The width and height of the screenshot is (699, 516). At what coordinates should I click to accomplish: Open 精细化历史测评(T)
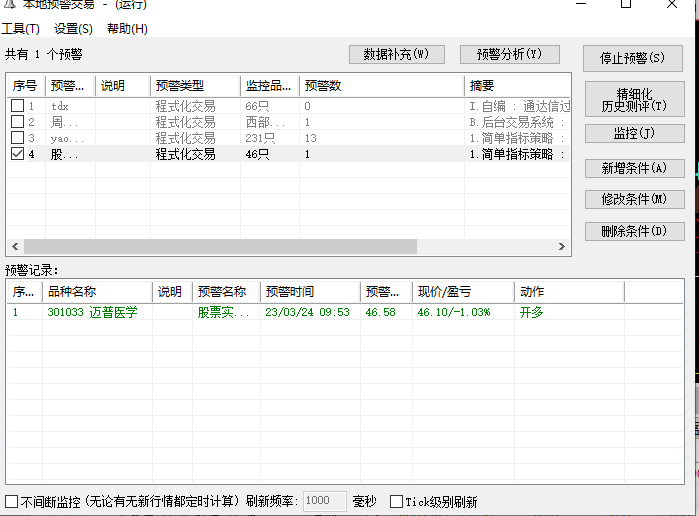[634, 99]
